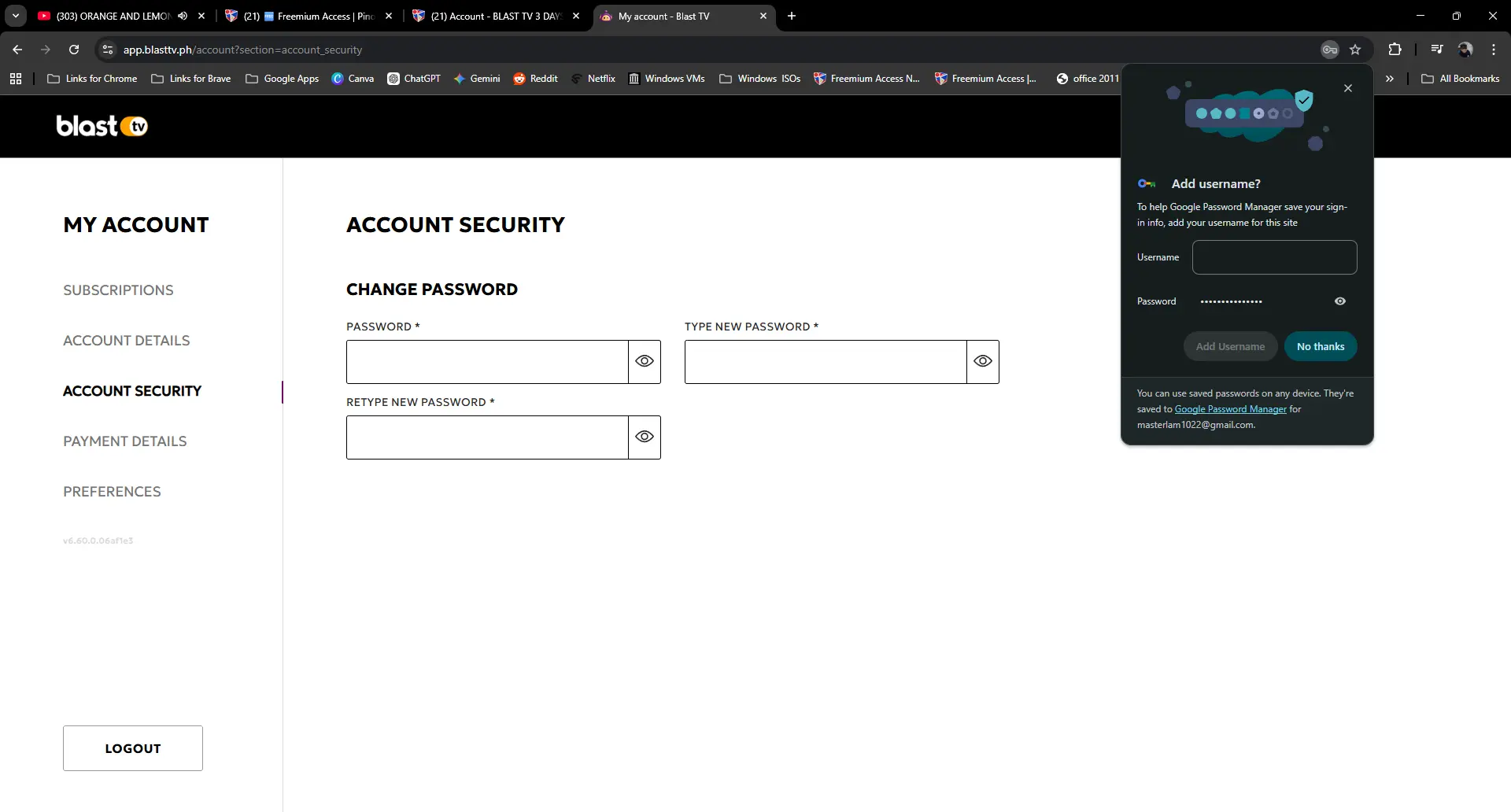This screenshot has height=812, width=1511.
Task: Click the Blast TV logo
Action: tap(102, 126)
